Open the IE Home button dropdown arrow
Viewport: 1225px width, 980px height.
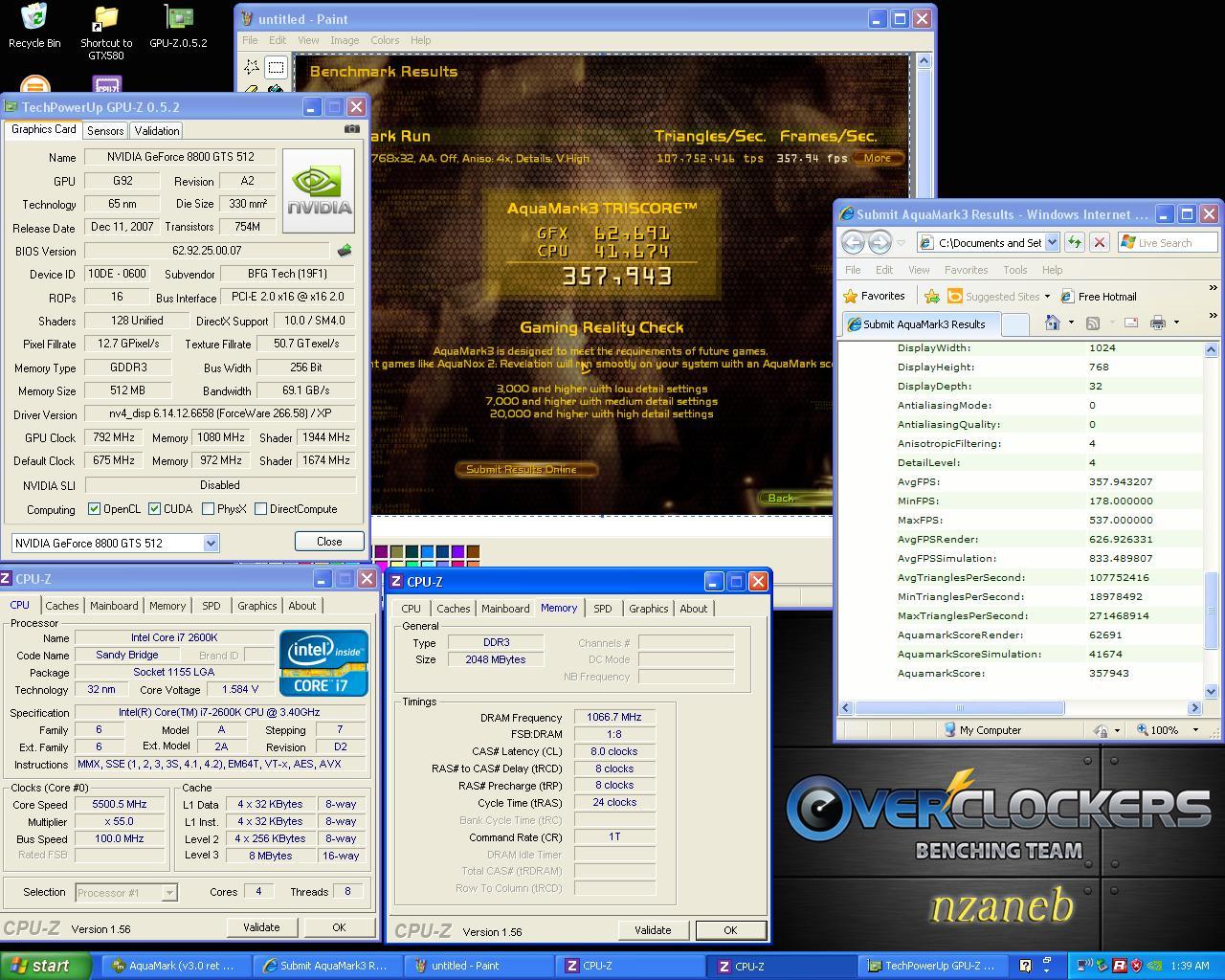tap(1071, 323)
